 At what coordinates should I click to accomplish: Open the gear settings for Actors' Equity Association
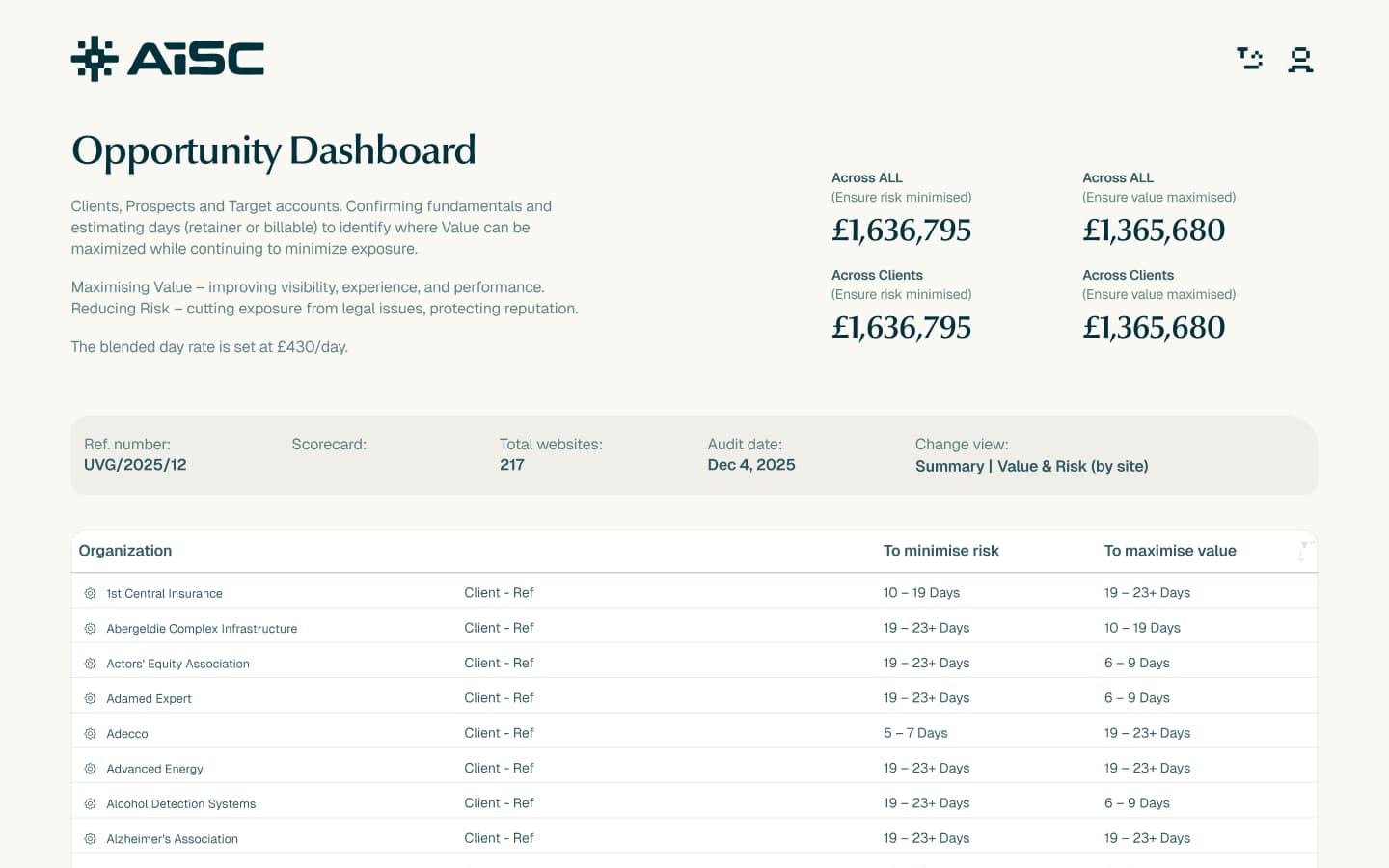90,663
